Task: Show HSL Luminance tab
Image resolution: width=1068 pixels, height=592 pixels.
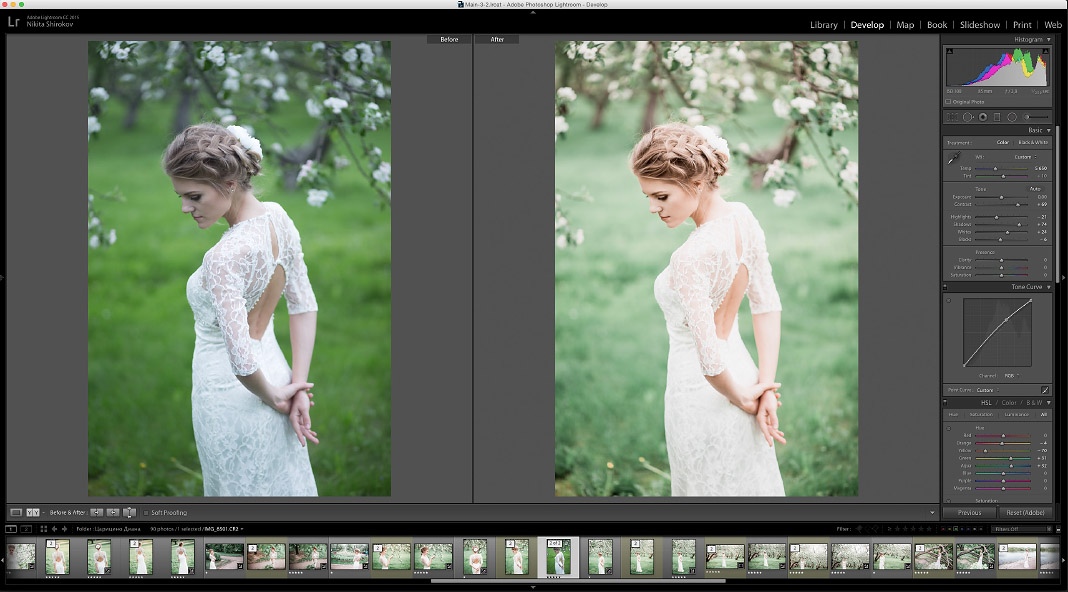Action: click(x=1016, y=414)
